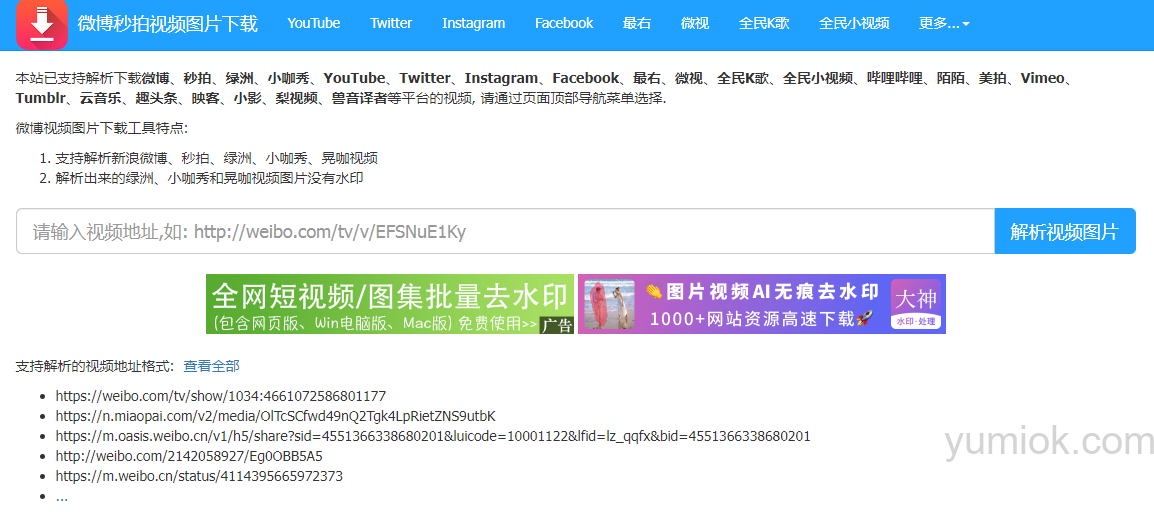This screenshot has width=1154, height=512.
Task: Select Instagram in the top navigation
Action: 473,24
